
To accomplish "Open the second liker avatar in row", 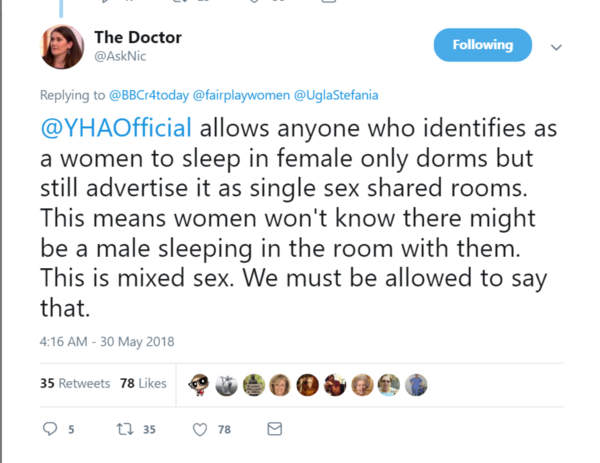I will click(227, 384).
